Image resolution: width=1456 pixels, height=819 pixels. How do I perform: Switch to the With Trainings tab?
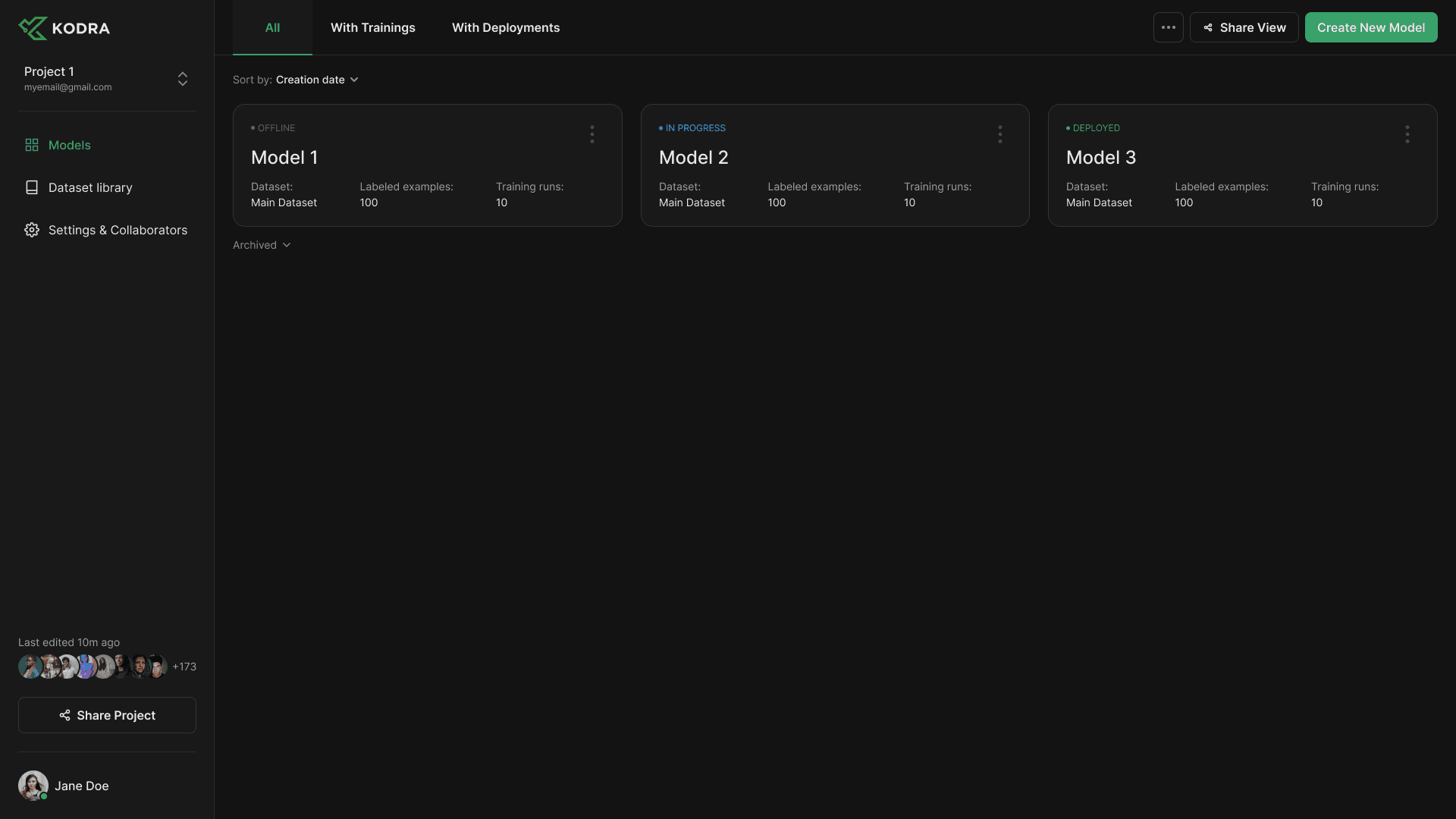click(373, 27)
